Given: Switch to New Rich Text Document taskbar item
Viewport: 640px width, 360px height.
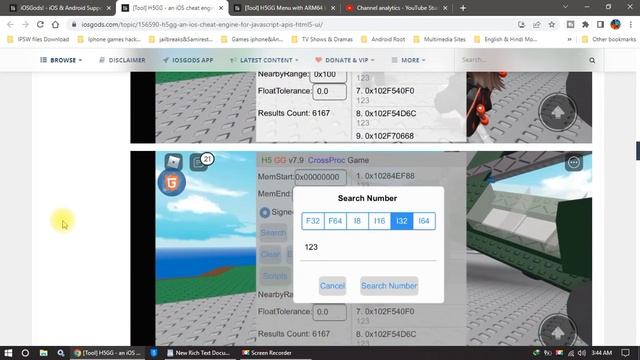Looking at the screenshot, I should click(x=198, y=353).
